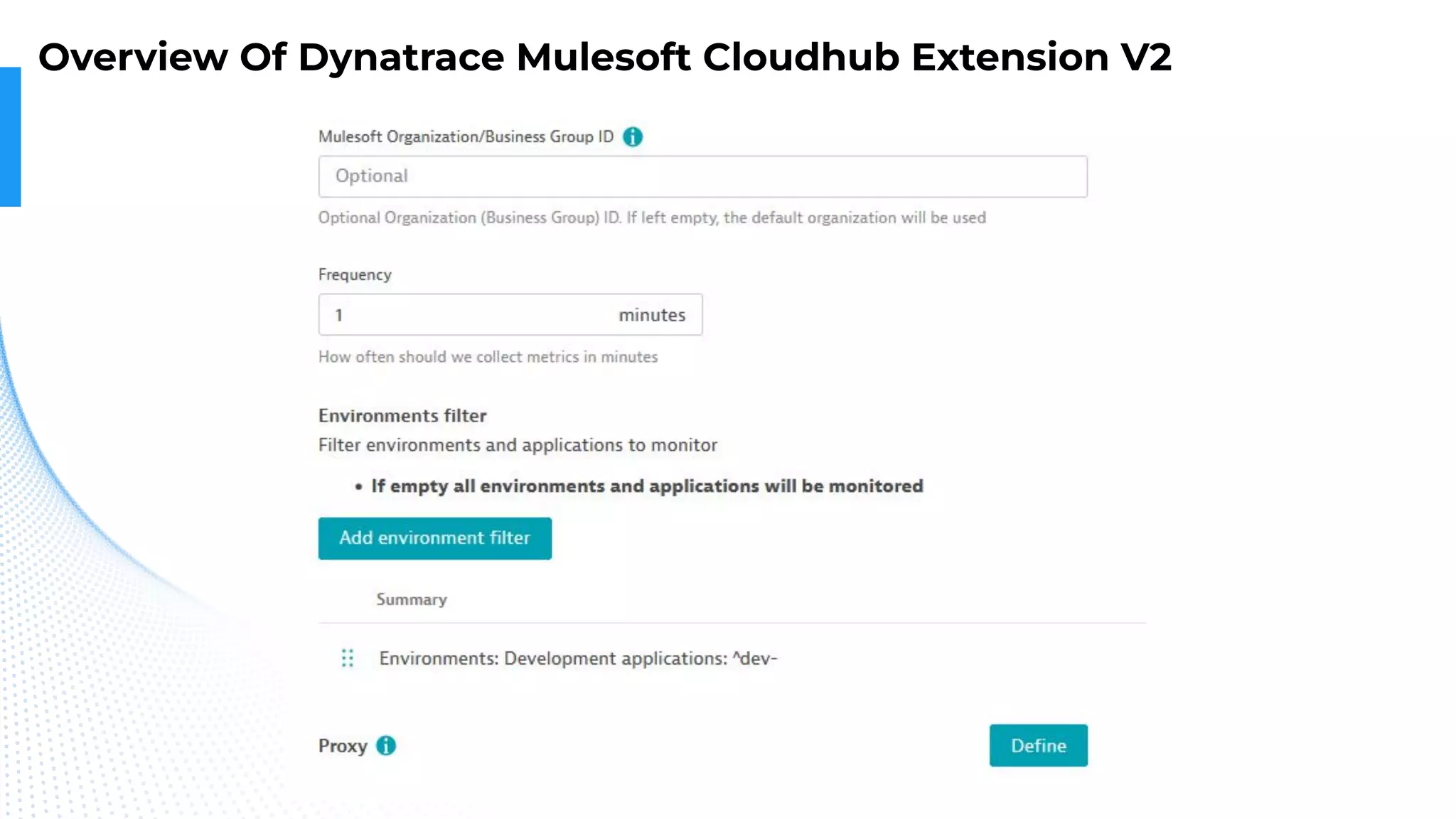Screen dimensions: 1456x819
Task: Click the blue accent bar at left edge
Action: (x=10, y=136)
